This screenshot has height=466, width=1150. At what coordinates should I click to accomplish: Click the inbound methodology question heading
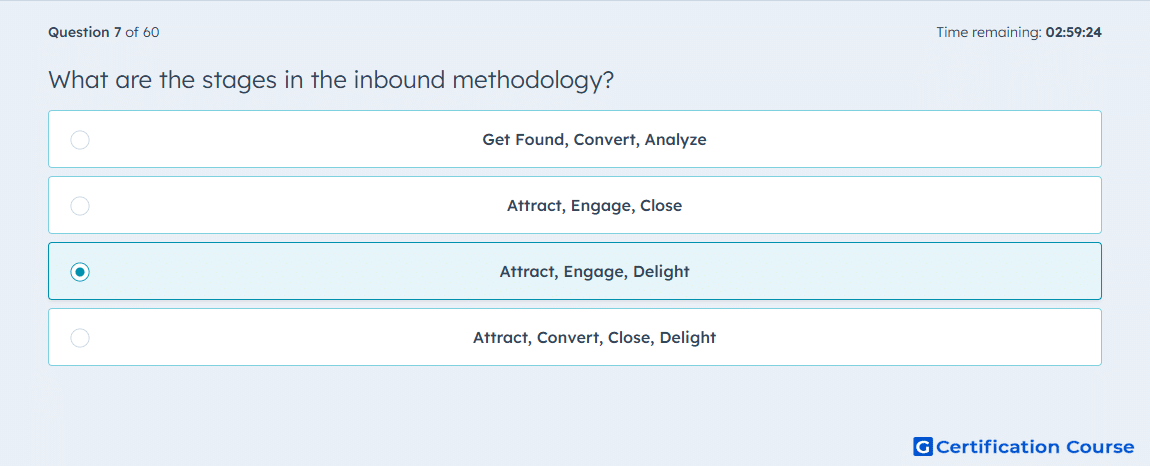click(331, 80)
